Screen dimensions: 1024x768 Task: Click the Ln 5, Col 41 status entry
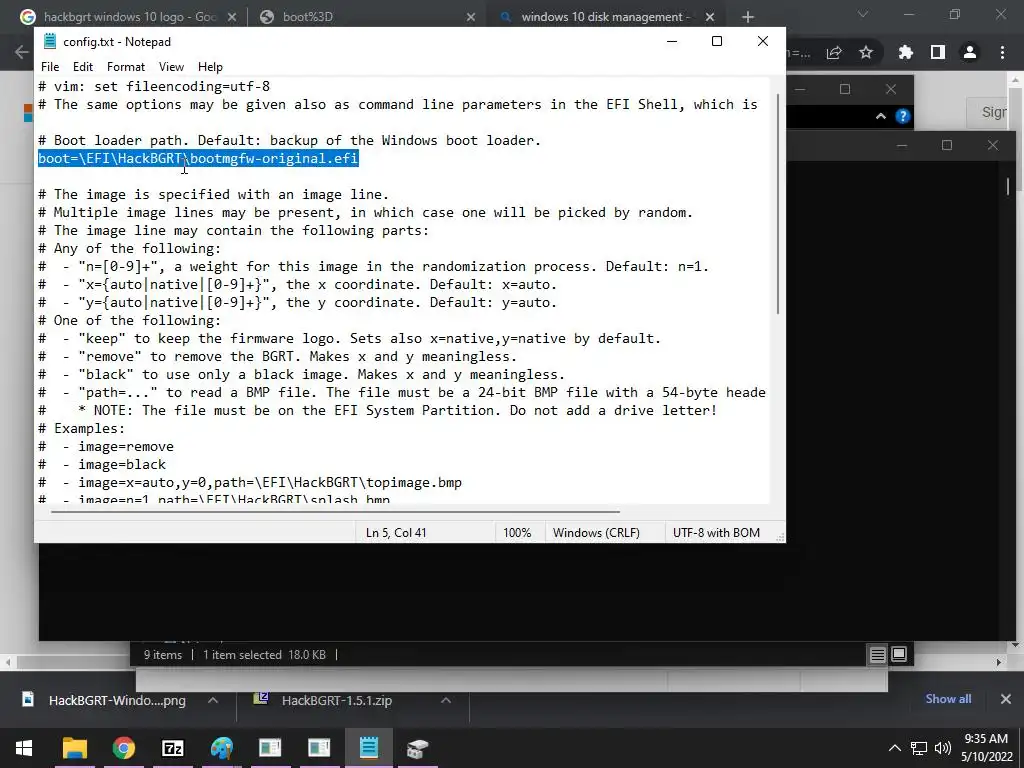point(396,533)
